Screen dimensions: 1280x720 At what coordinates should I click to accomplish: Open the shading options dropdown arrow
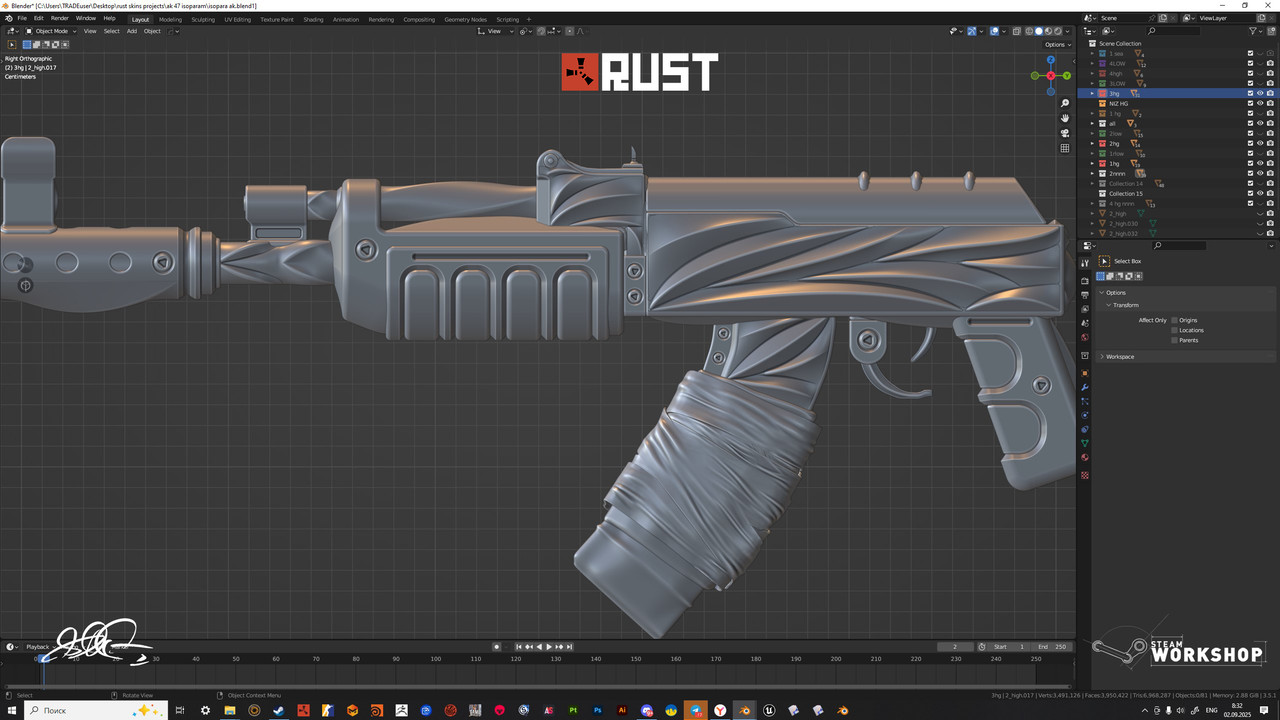click(x=1068, y=31)
